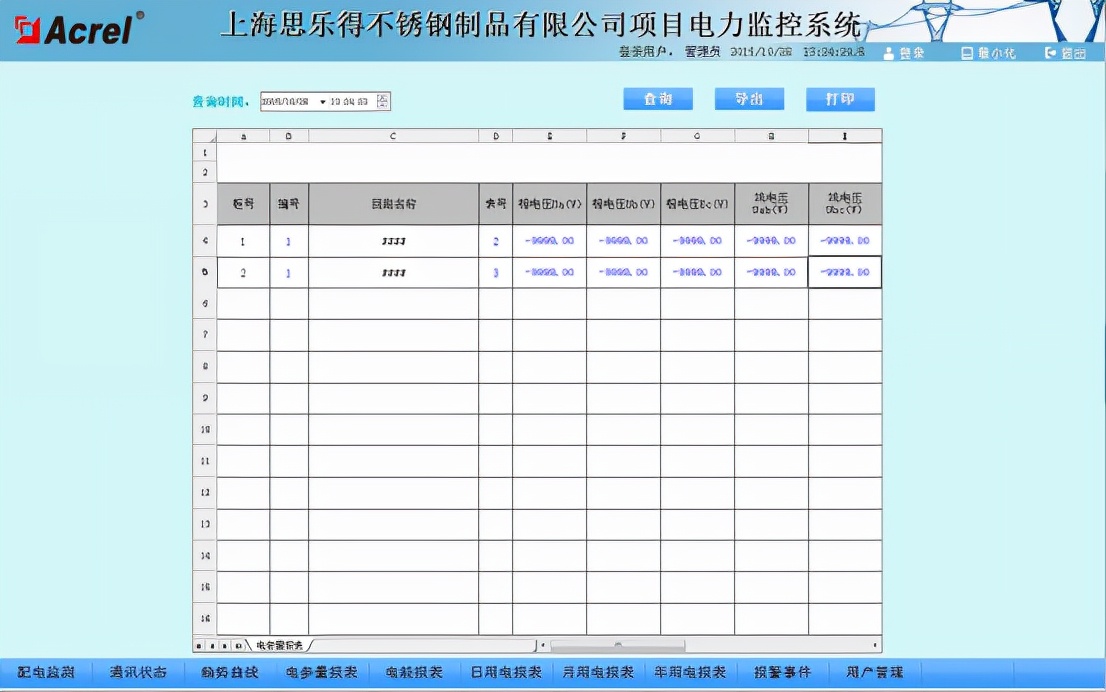Viewport: 1106px width, 692px height.
Task: Click the first-sheet navigation arrow
Action: click(200, 645)
